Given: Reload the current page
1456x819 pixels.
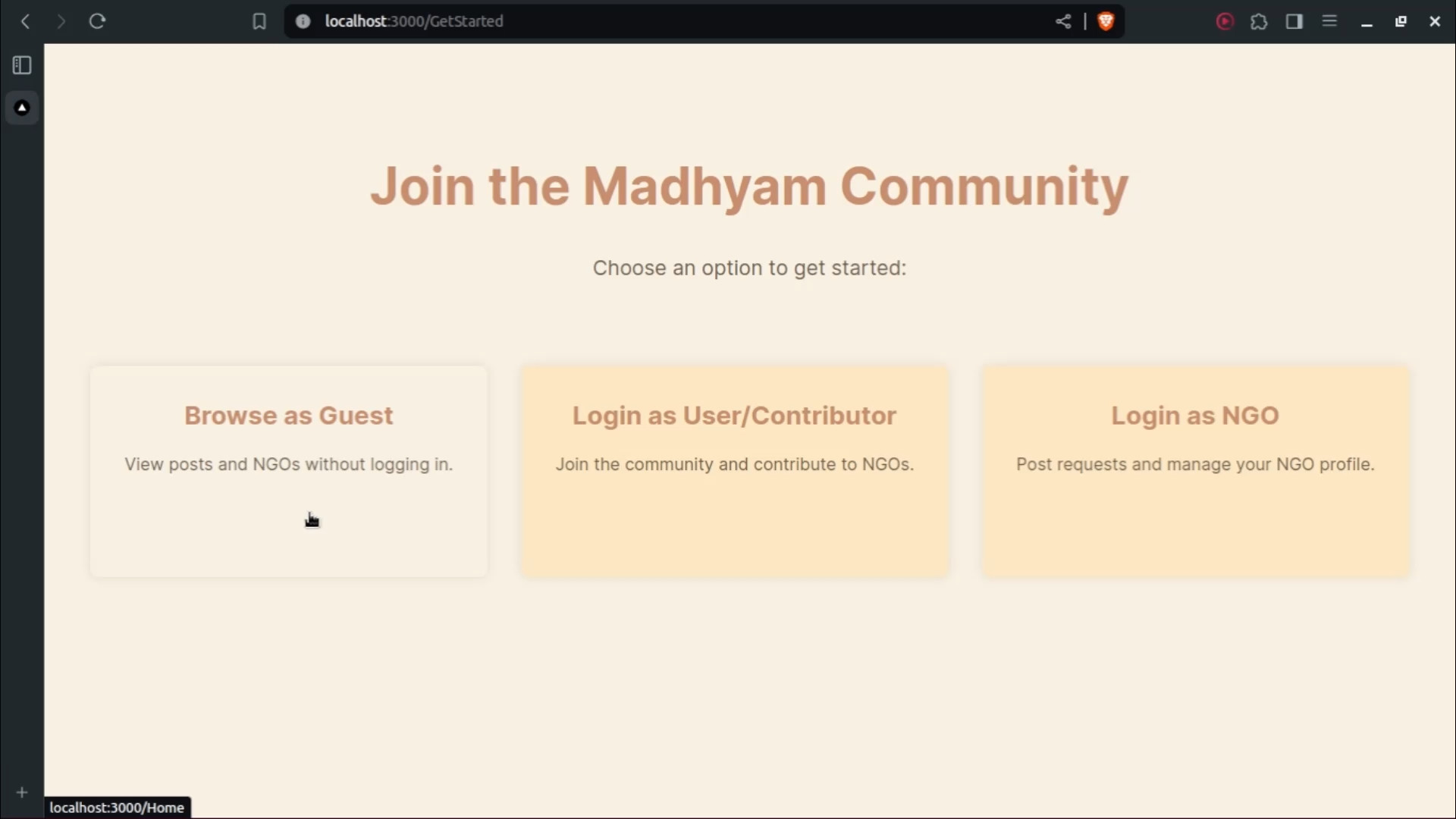Looking at the screenshot, I should tap(97, 21).
